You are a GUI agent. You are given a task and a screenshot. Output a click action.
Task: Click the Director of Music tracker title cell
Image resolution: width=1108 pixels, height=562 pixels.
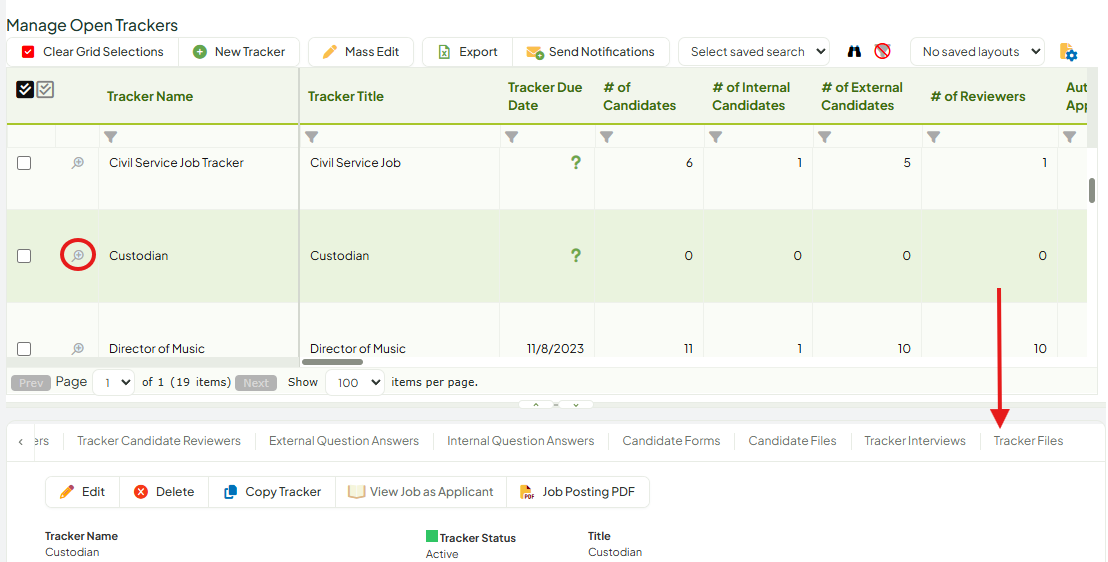coord(358,349)
